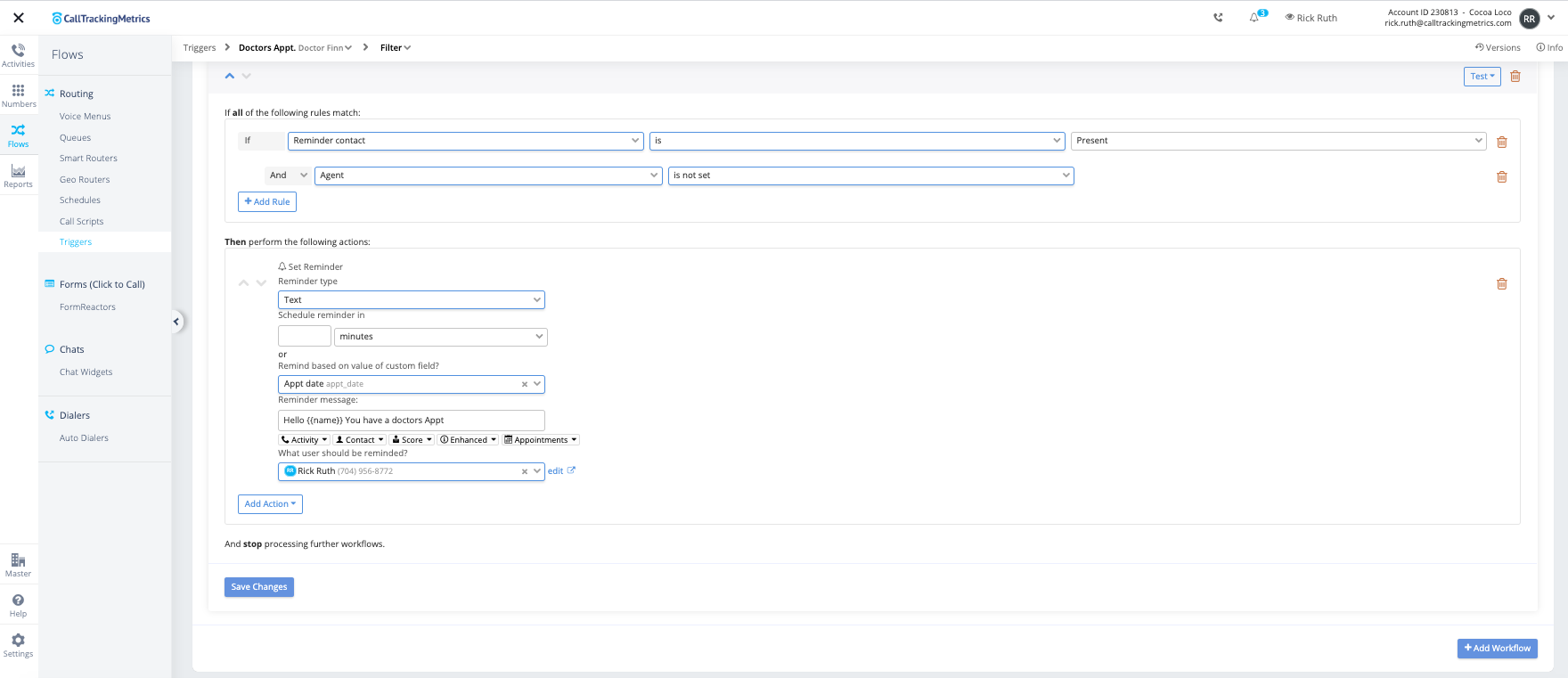Click the CallTrackingMetrics logo

(x=101, y=18)
